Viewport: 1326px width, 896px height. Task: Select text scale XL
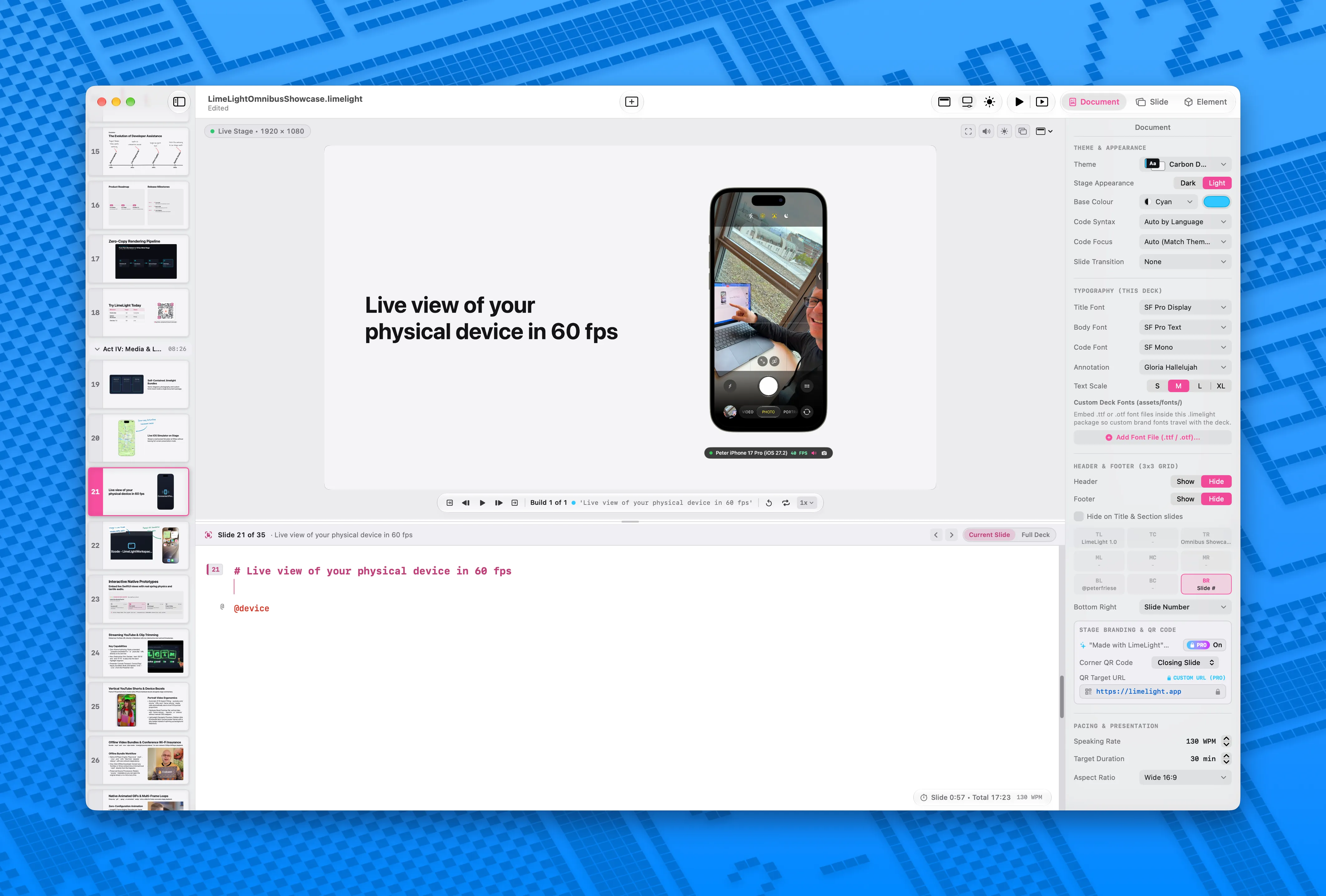pos(1220,386)
